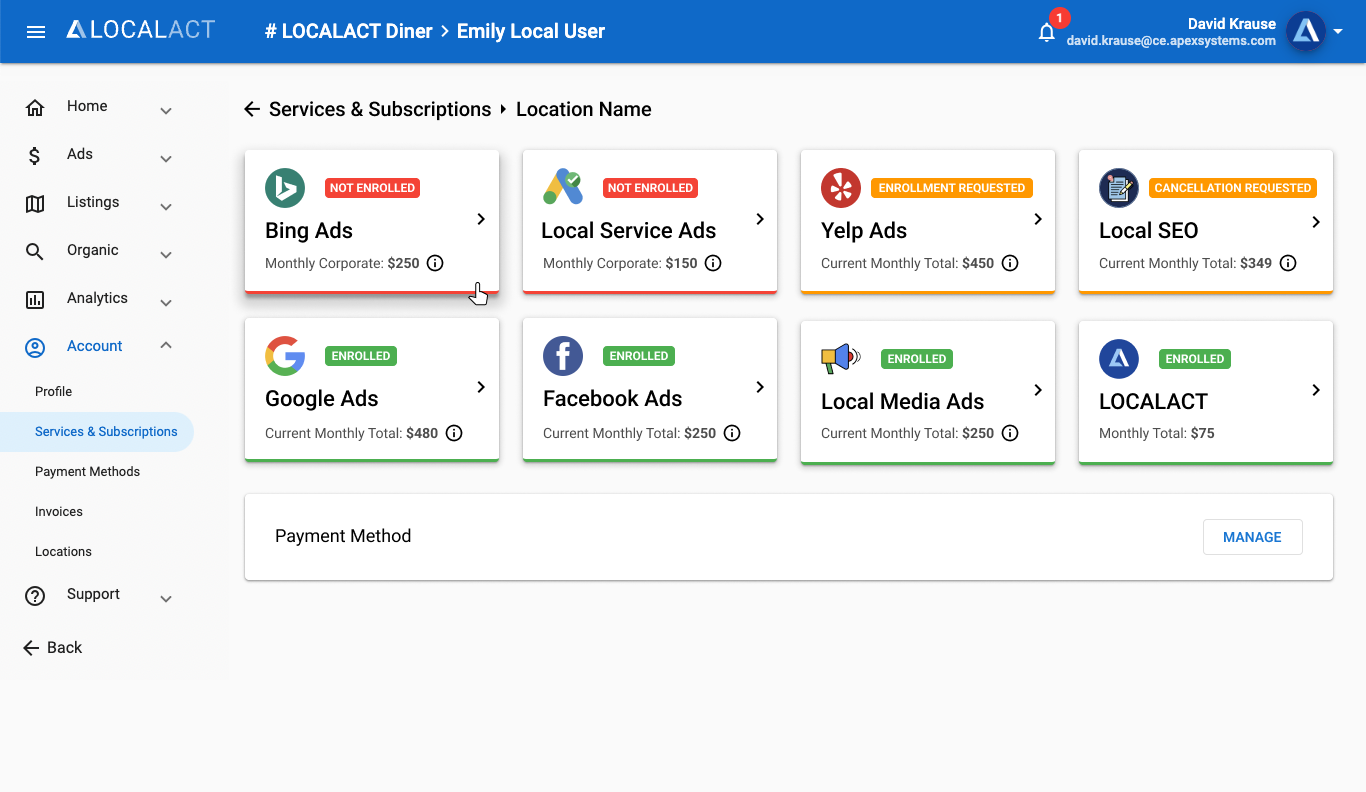Expand the Analytics sidebar section
Viewport: 1366px width, 792px height.
click(x=166, y=303)
